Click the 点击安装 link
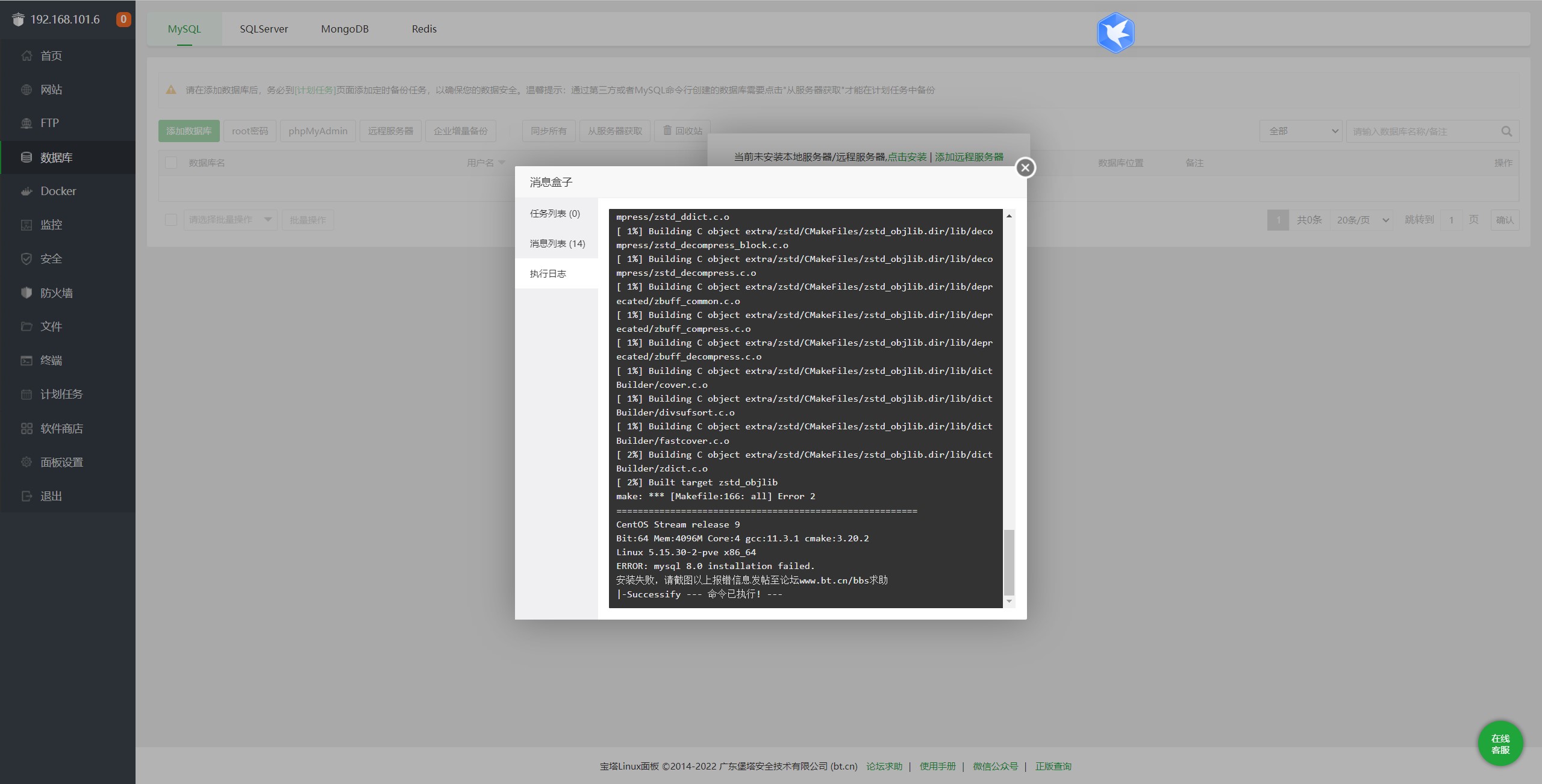Screen dimensions: 1542x784 click(x=907, y=157)
